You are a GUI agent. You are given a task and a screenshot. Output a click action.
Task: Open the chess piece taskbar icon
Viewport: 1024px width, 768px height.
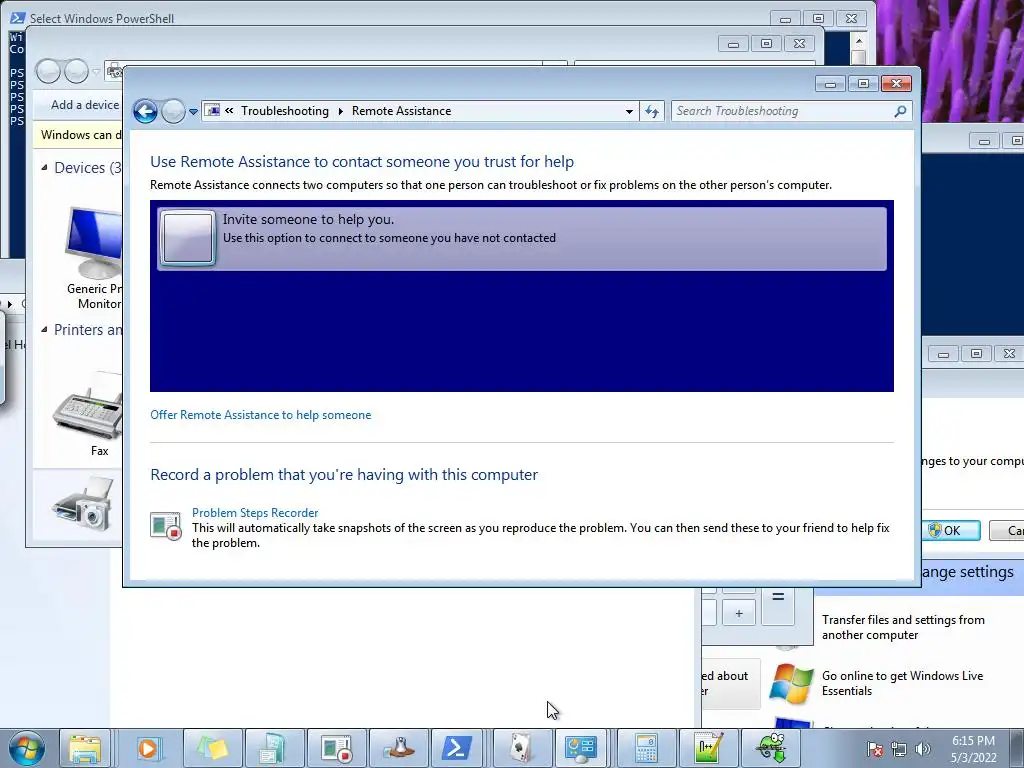398,748
